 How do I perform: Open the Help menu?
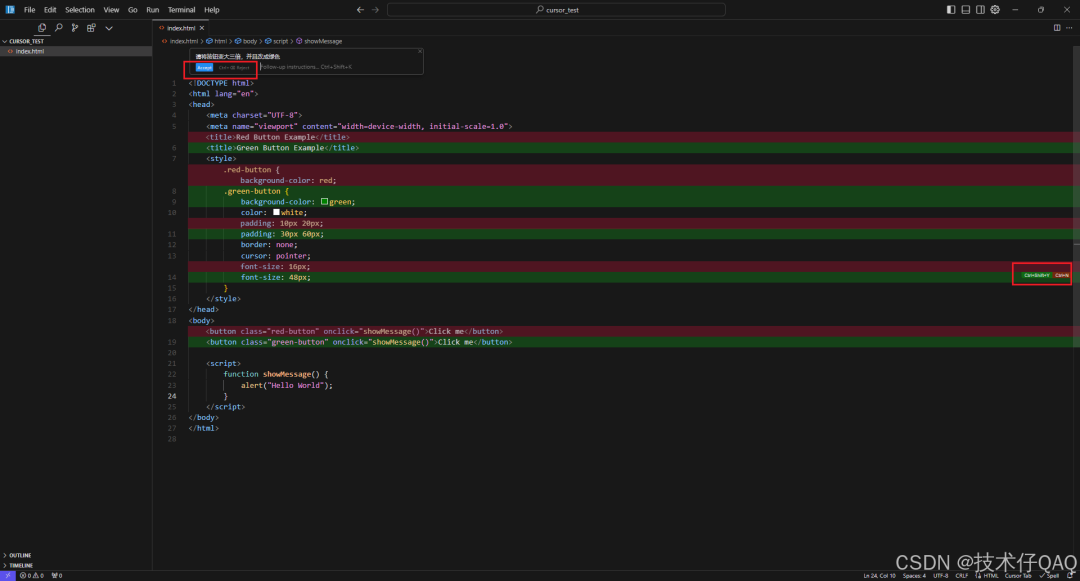pyautogui.click(x=211, y=10)
